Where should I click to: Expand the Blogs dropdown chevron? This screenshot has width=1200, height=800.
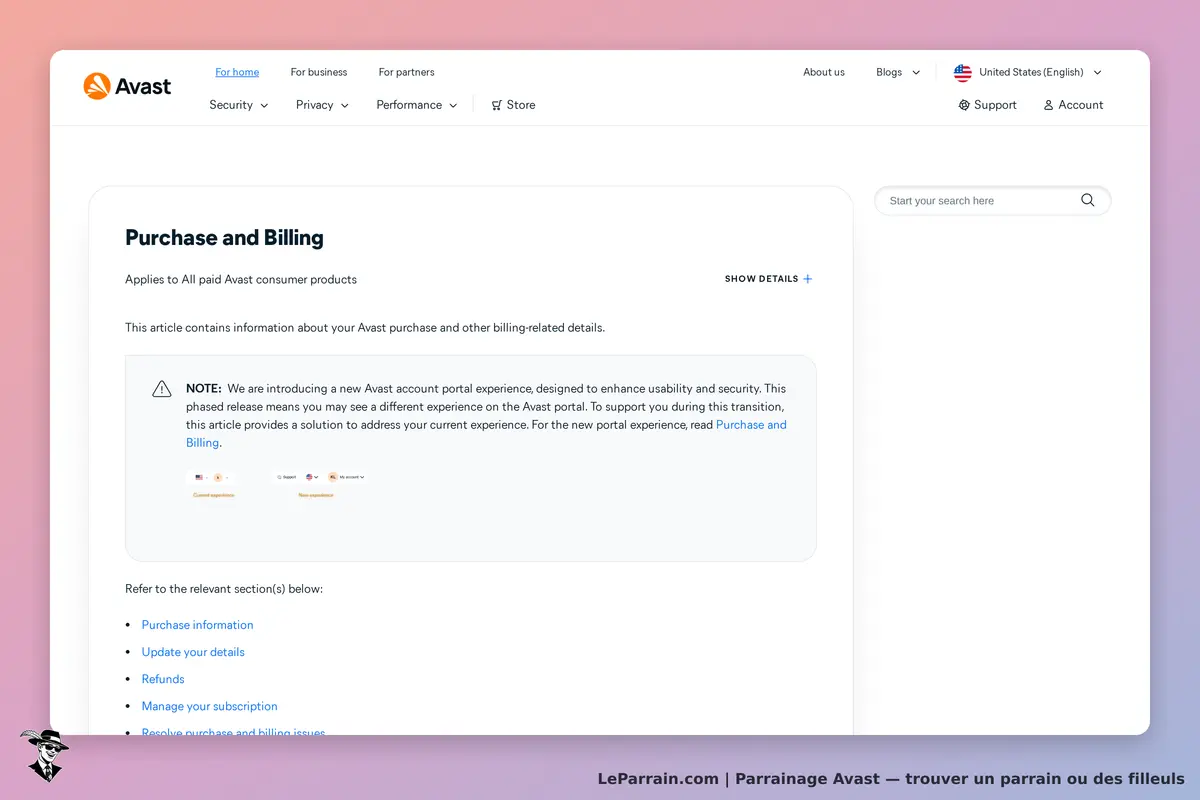916,72
